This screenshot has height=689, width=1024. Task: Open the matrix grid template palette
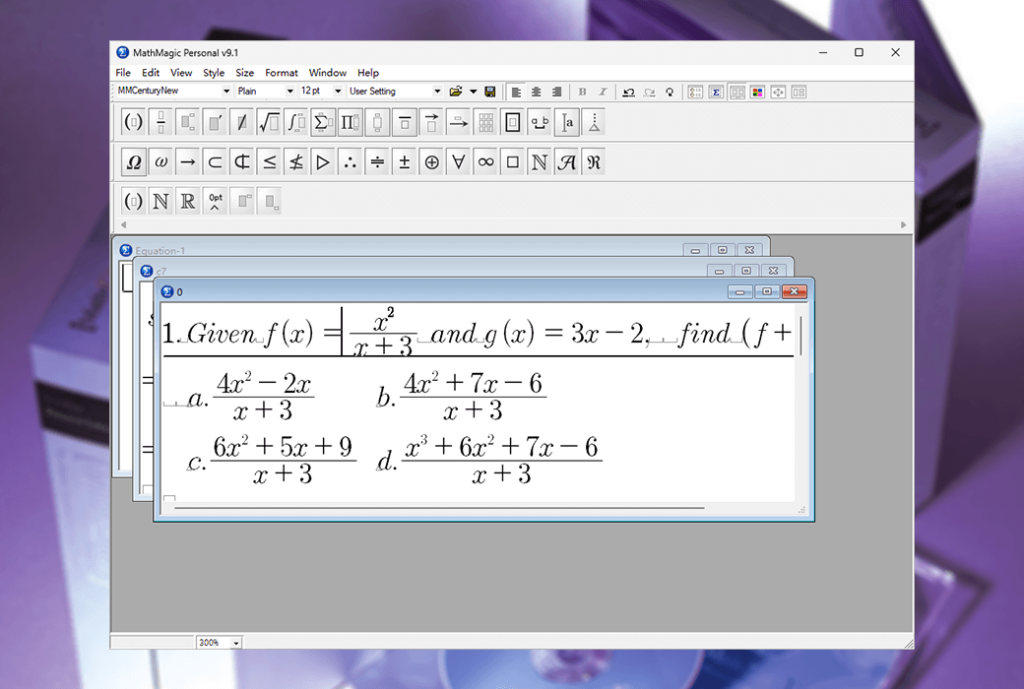coord(486,122)
